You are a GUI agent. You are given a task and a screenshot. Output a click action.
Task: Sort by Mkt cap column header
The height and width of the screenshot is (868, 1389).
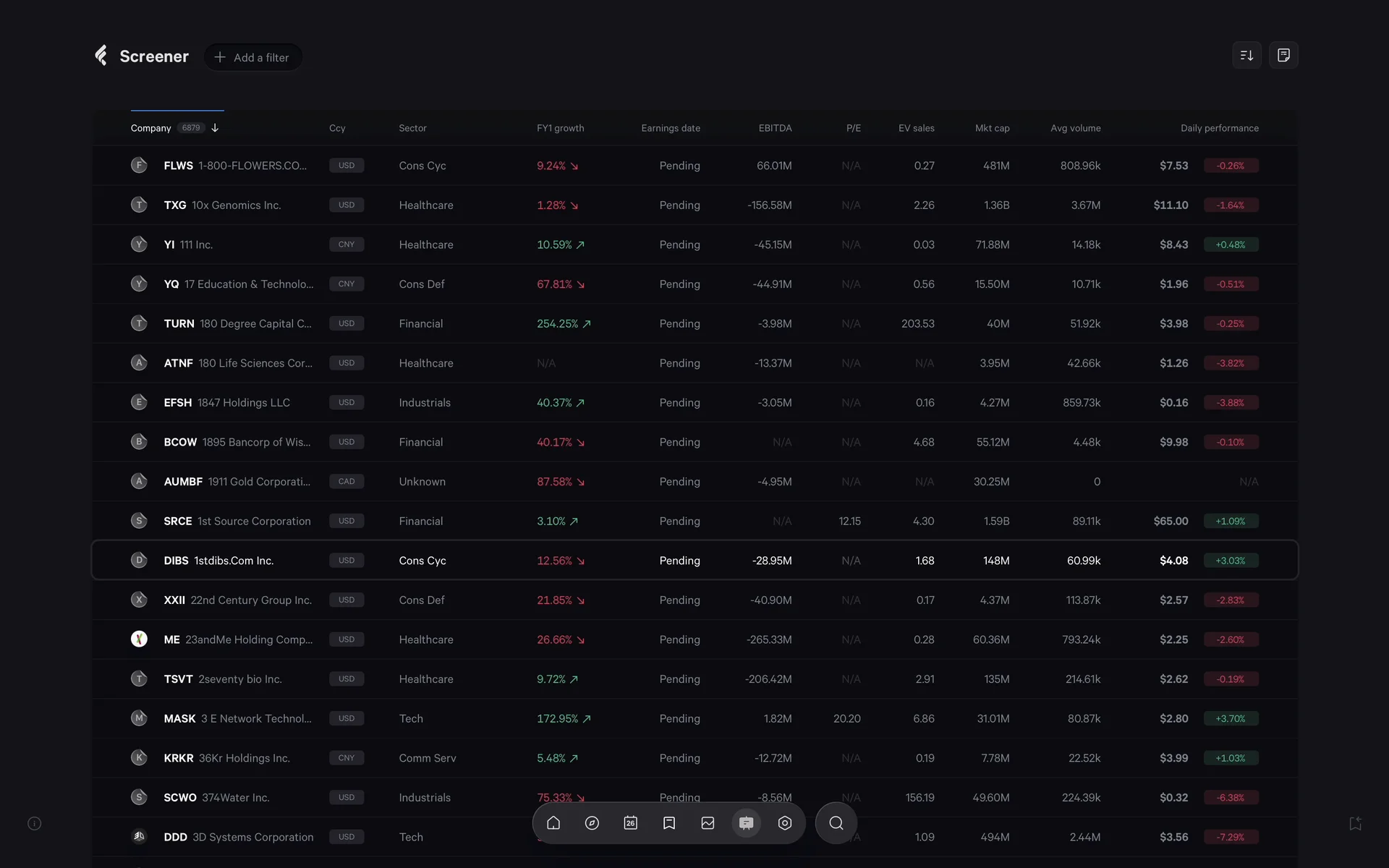point(992,128)
